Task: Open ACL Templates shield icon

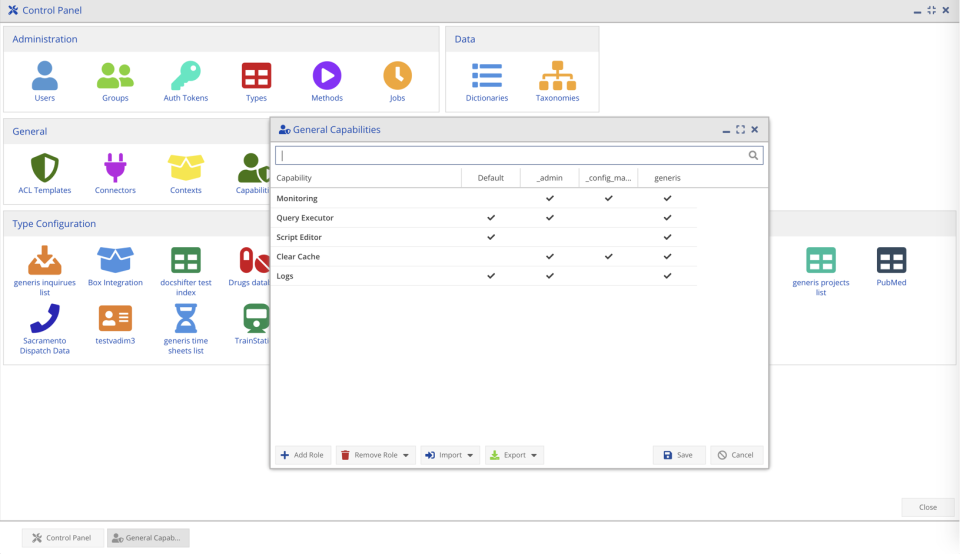Action: (x=45, y=168)
